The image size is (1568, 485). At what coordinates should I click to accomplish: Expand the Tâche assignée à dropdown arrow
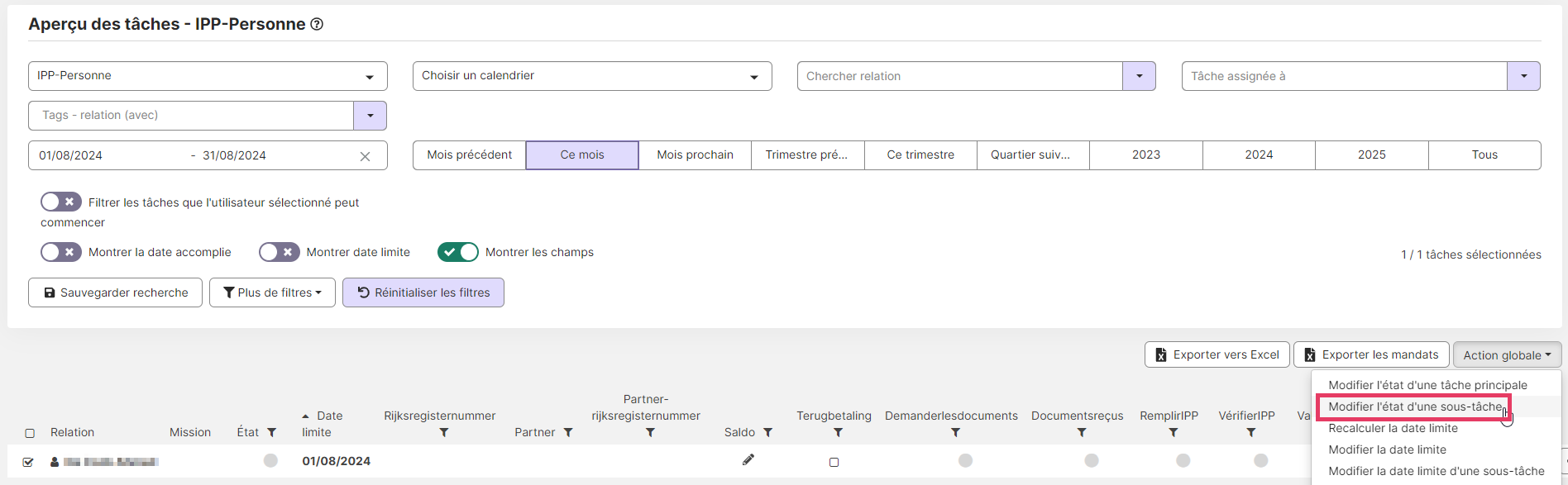(x=1523, y=76)
